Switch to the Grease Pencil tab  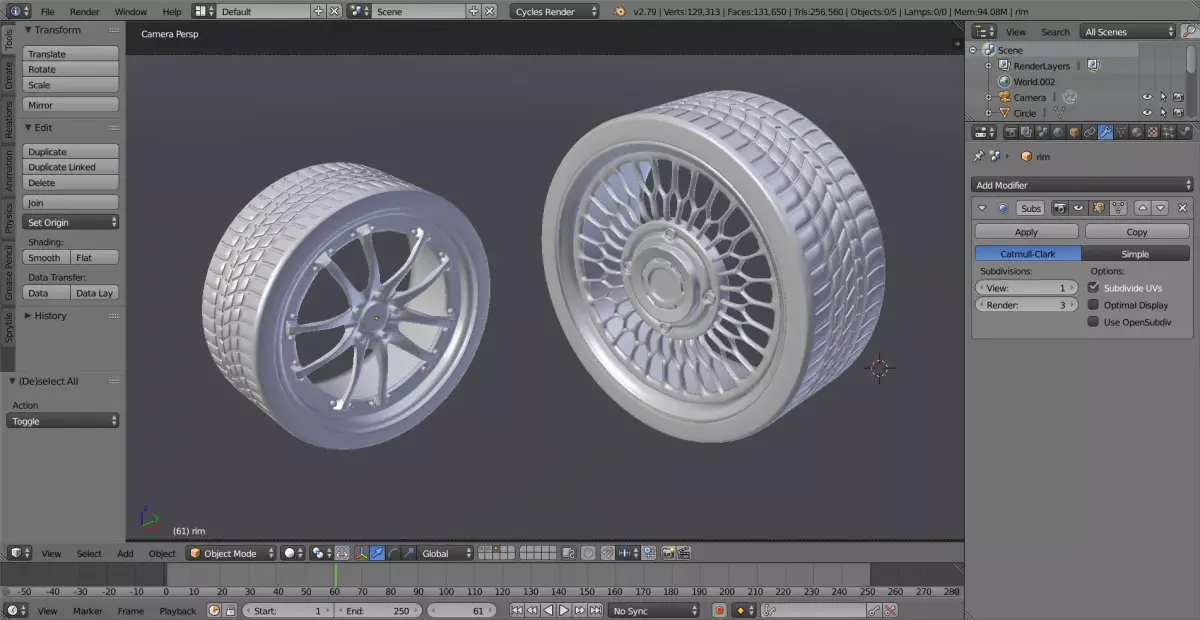pyautogui.click(x=9, y=274)
